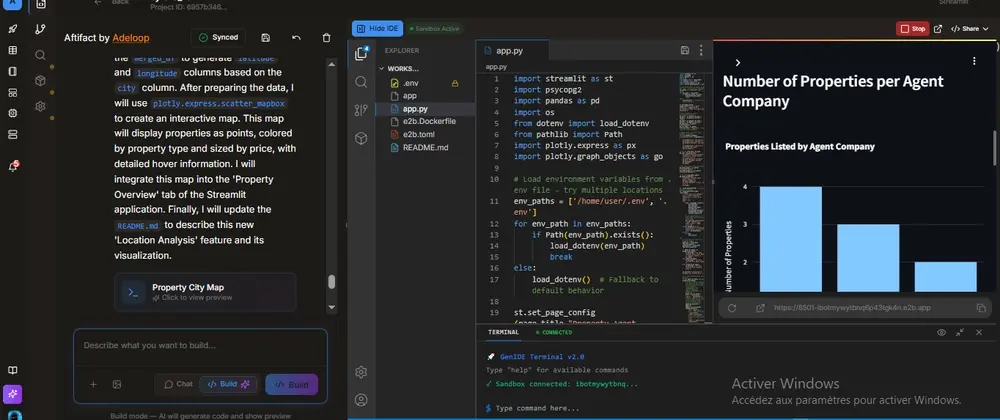Undo with the curved arrow icon
The image size is (1000, 420).
point(296,38)
